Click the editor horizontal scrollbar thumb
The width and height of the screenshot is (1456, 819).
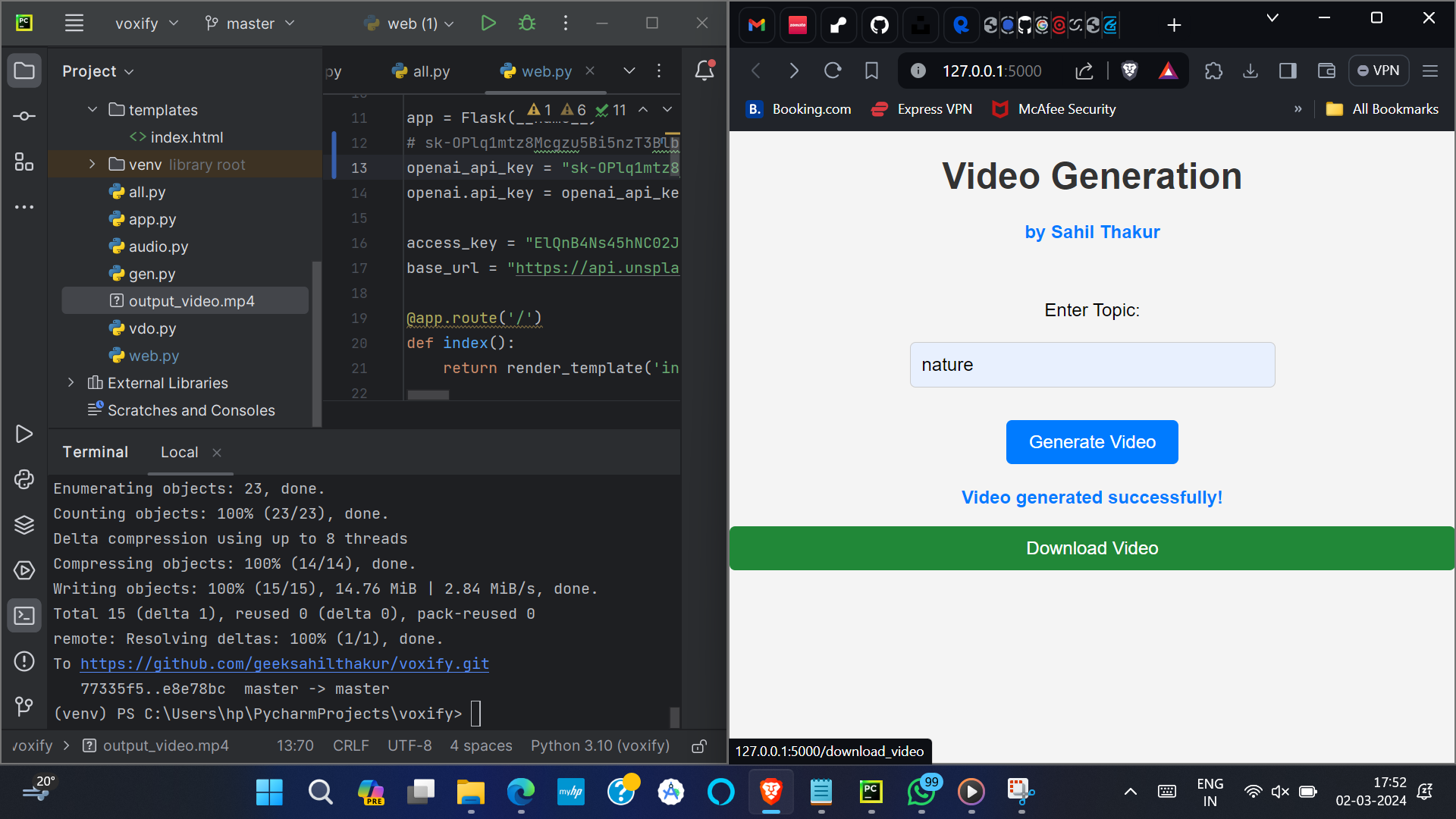click(428, 395)
